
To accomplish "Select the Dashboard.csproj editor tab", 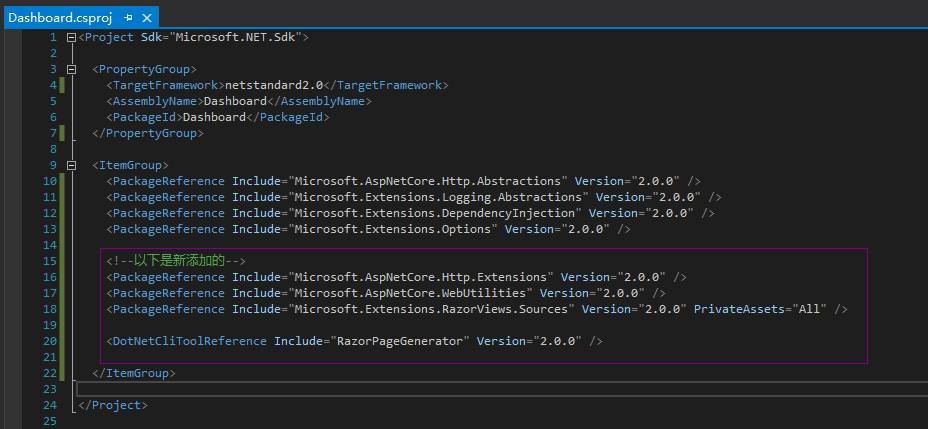I will coord(58,17).
